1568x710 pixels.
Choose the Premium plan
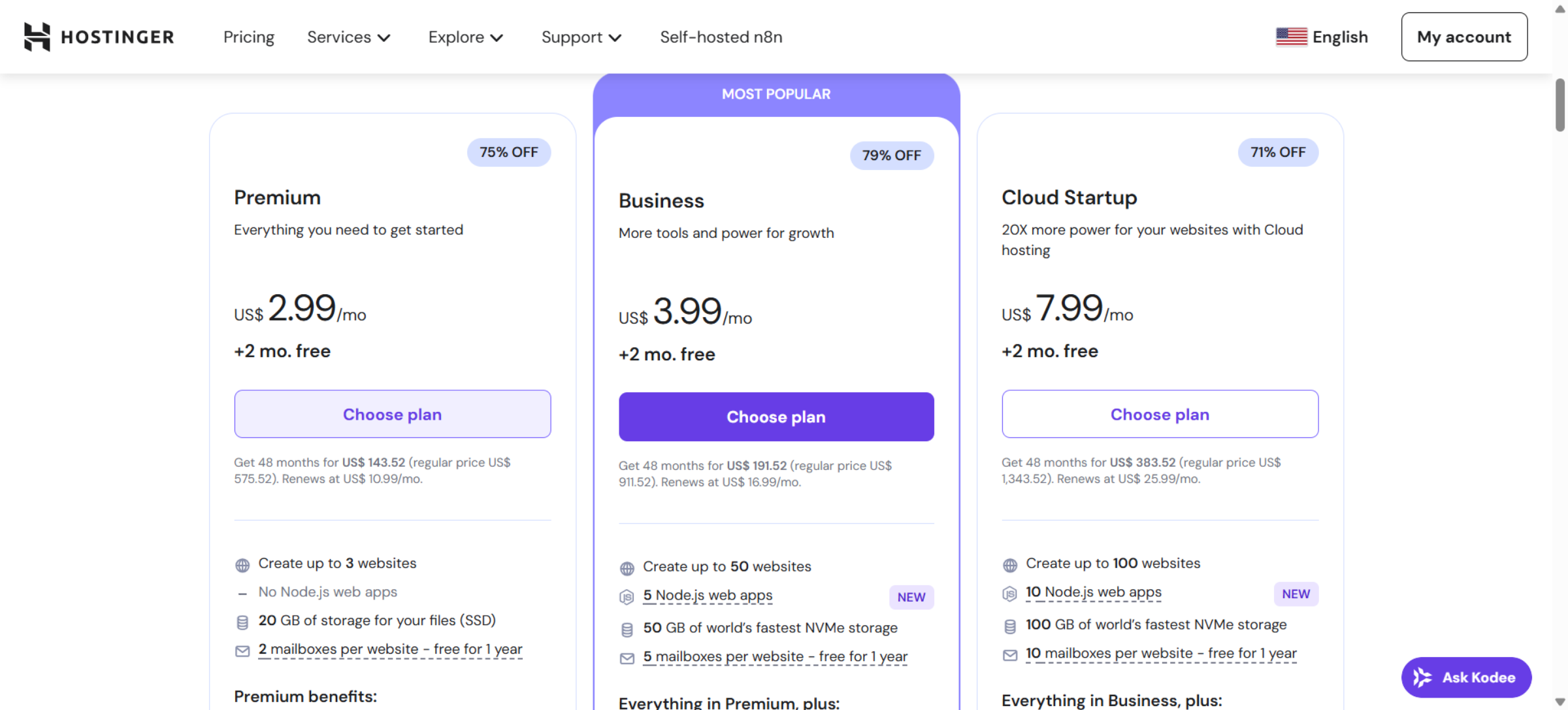coord(392,414)
